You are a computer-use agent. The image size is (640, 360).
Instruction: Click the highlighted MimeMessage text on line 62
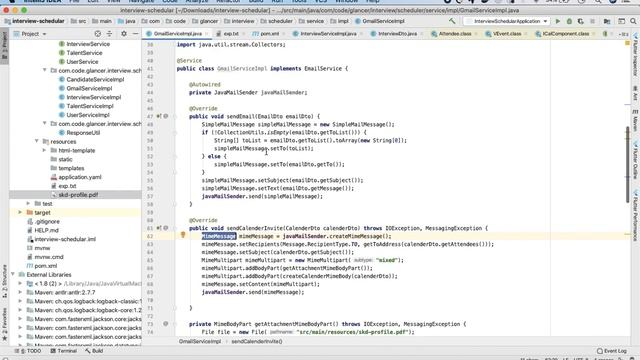[219, 236]
